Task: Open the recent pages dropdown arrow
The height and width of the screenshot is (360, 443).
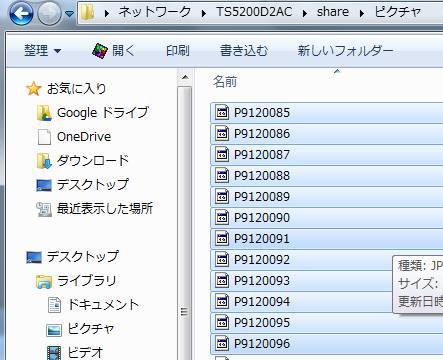Action: [x=69, y=14]
